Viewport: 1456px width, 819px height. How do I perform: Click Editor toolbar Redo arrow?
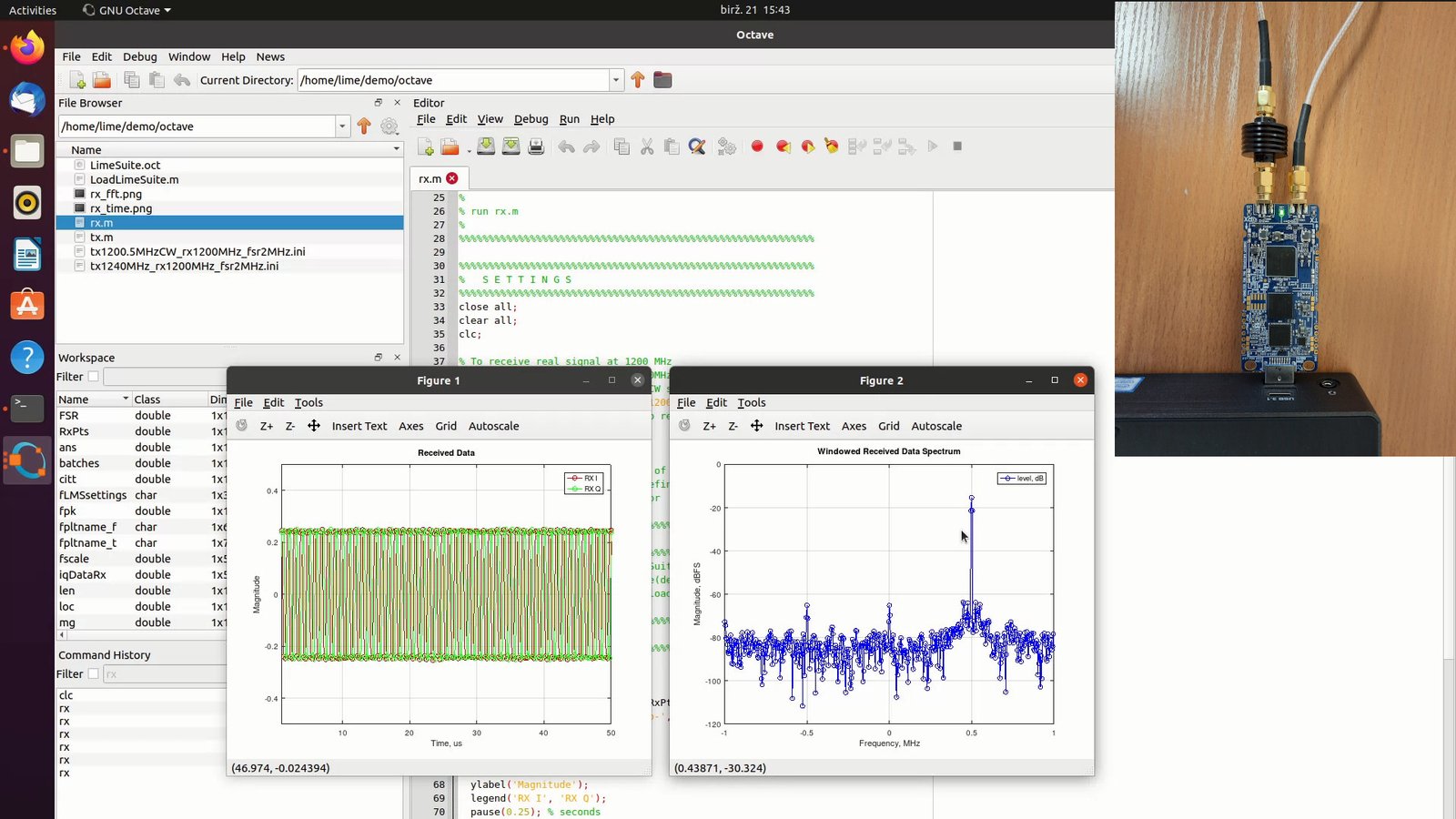click(x=591, y=147)
